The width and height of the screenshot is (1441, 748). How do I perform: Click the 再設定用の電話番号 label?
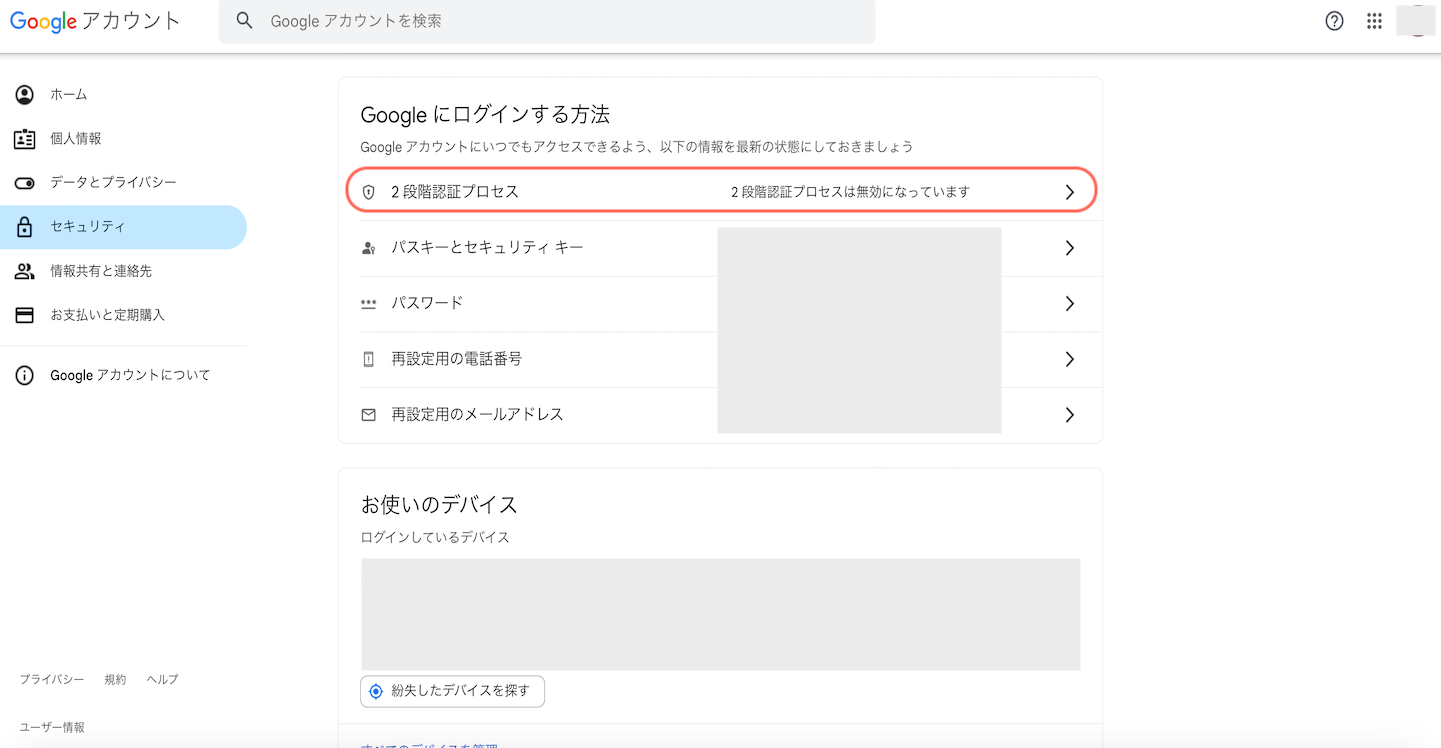[456, 359]
